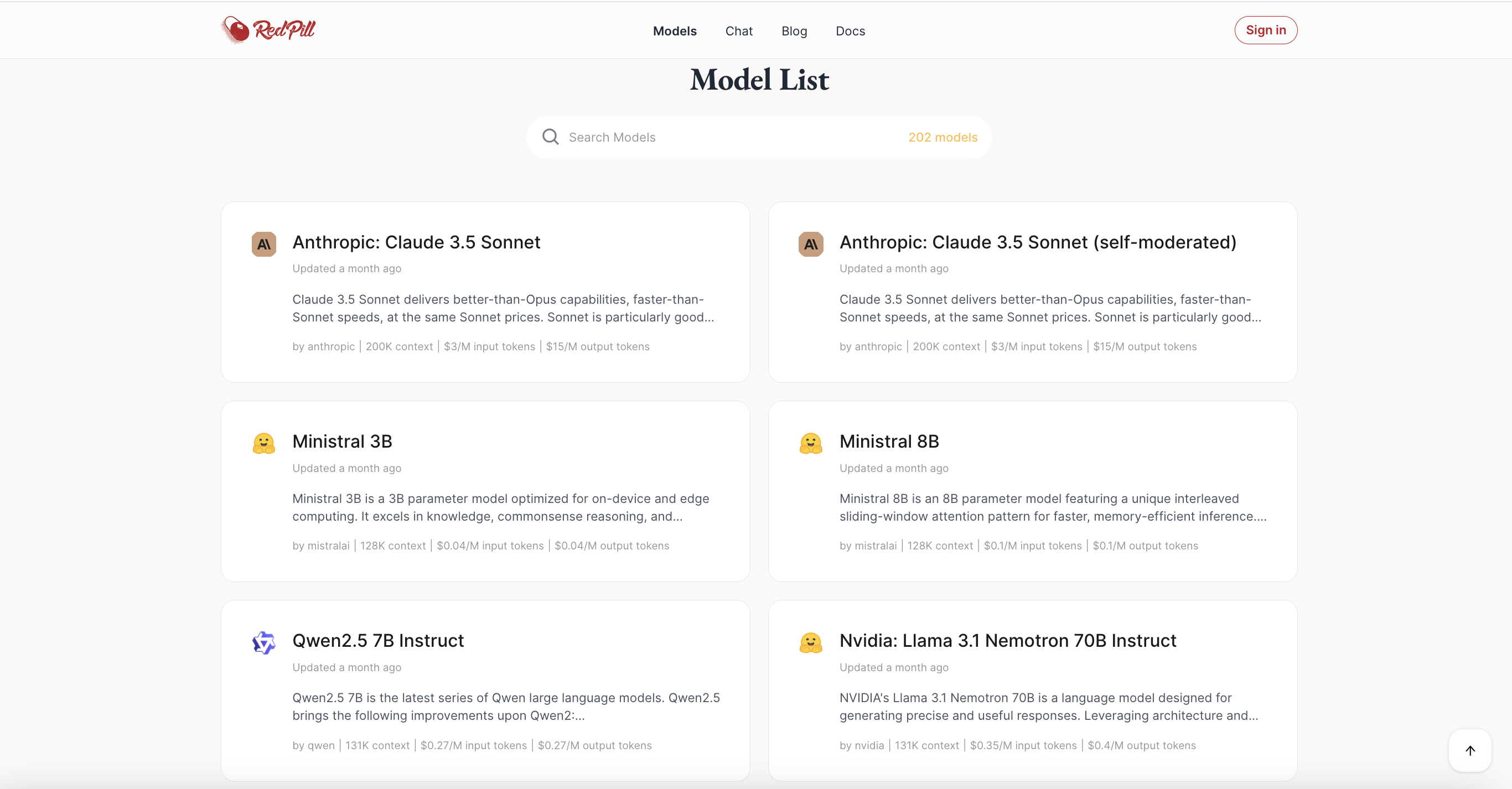The height and width of the screenshot is (789, 1512).
Task: Click the Qwen logo icon
Action: coord(263,642)
